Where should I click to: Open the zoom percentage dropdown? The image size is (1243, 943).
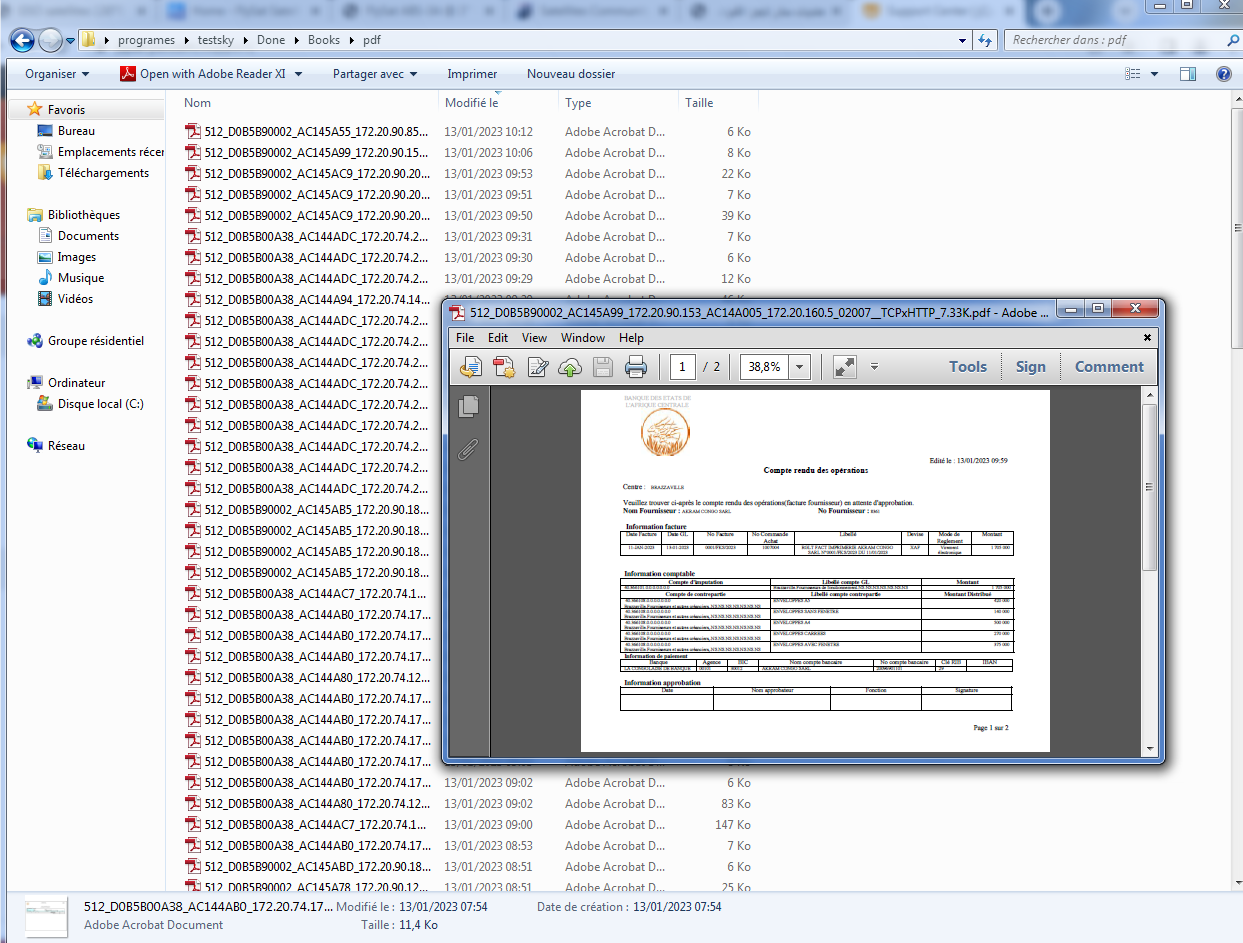click(800, 367)
